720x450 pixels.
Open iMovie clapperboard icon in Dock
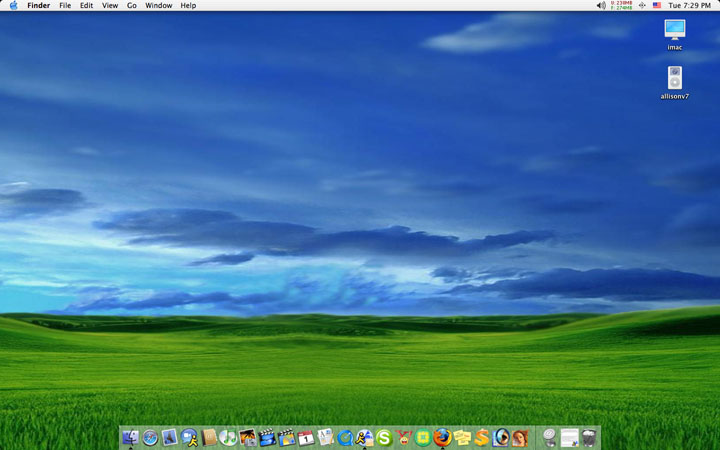point(267,438)
